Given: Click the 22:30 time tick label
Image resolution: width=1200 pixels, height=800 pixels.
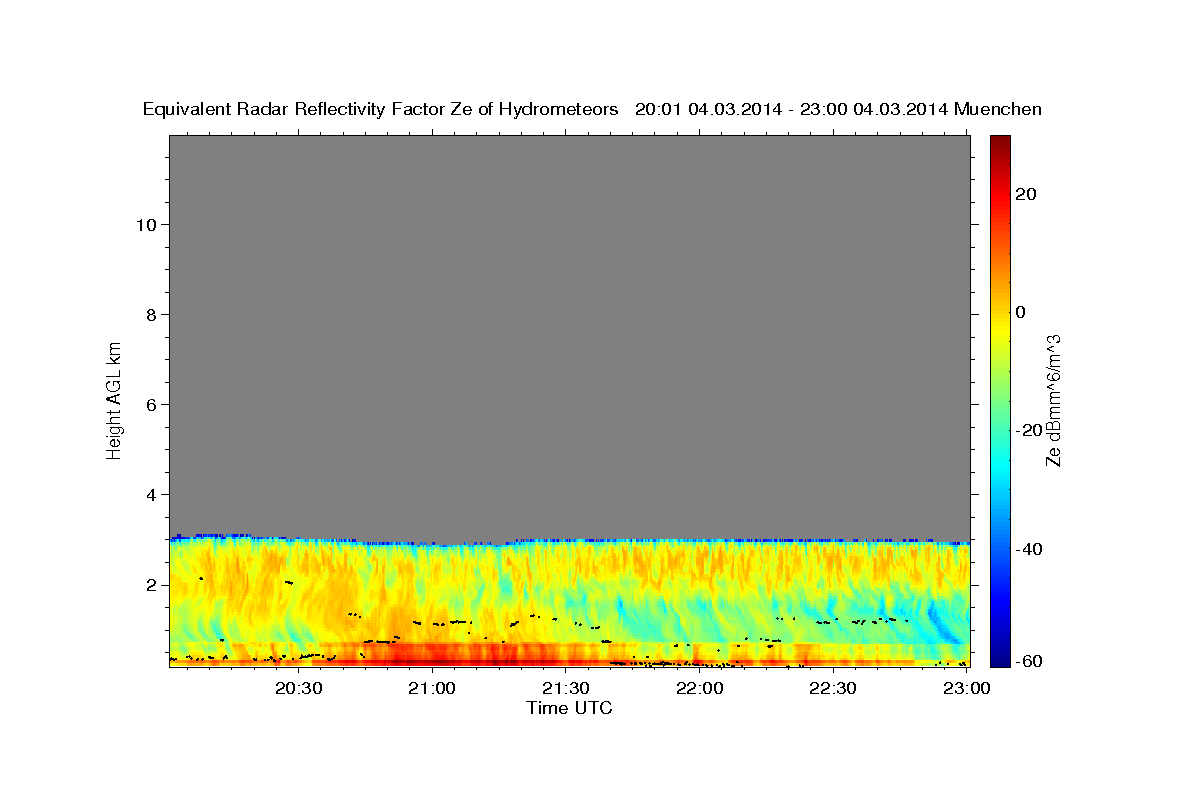Looking at the screenshot, I should (x=833, y=688).
